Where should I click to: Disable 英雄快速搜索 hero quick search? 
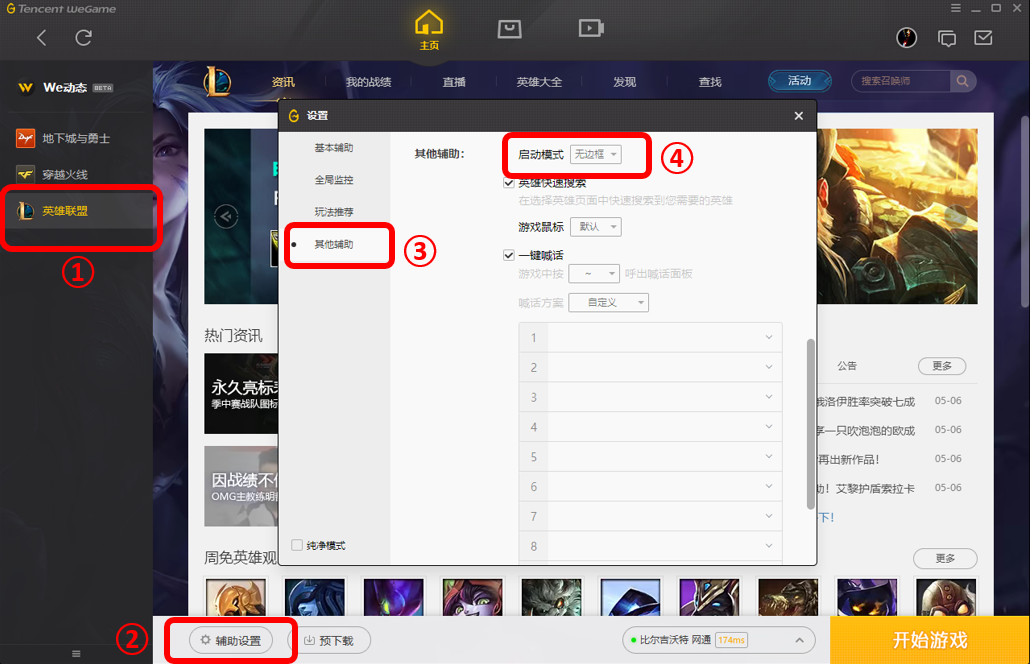tap(508, 182)
